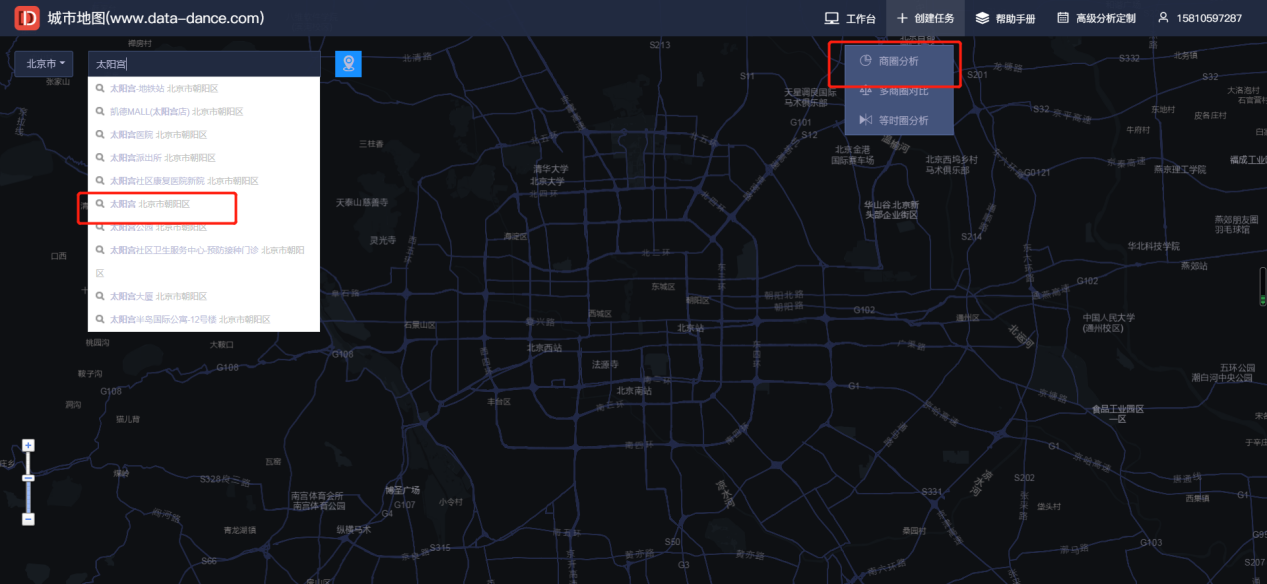Click the 工作台 monitor icon
Screen dimensions: 1267x584
point(831,18)
